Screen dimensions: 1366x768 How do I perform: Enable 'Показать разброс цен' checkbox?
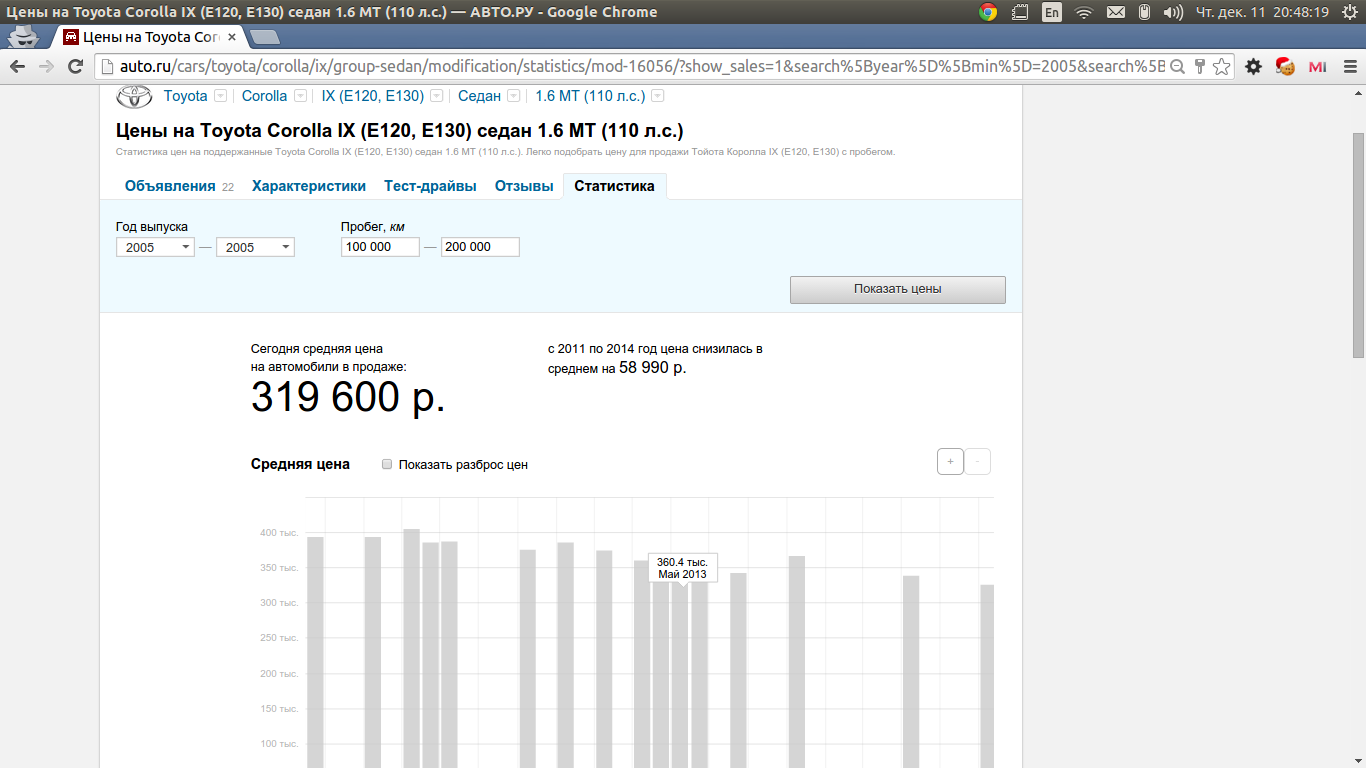click(x=387, y=464)
